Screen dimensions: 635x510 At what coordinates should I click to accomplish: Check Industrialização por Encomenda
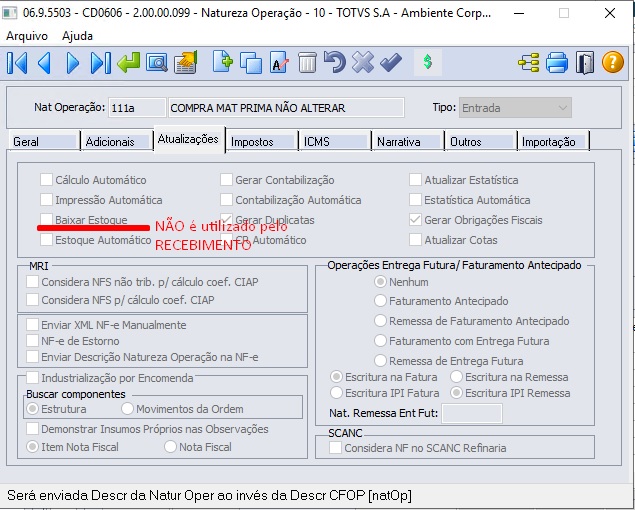click(x=32, y=378)
